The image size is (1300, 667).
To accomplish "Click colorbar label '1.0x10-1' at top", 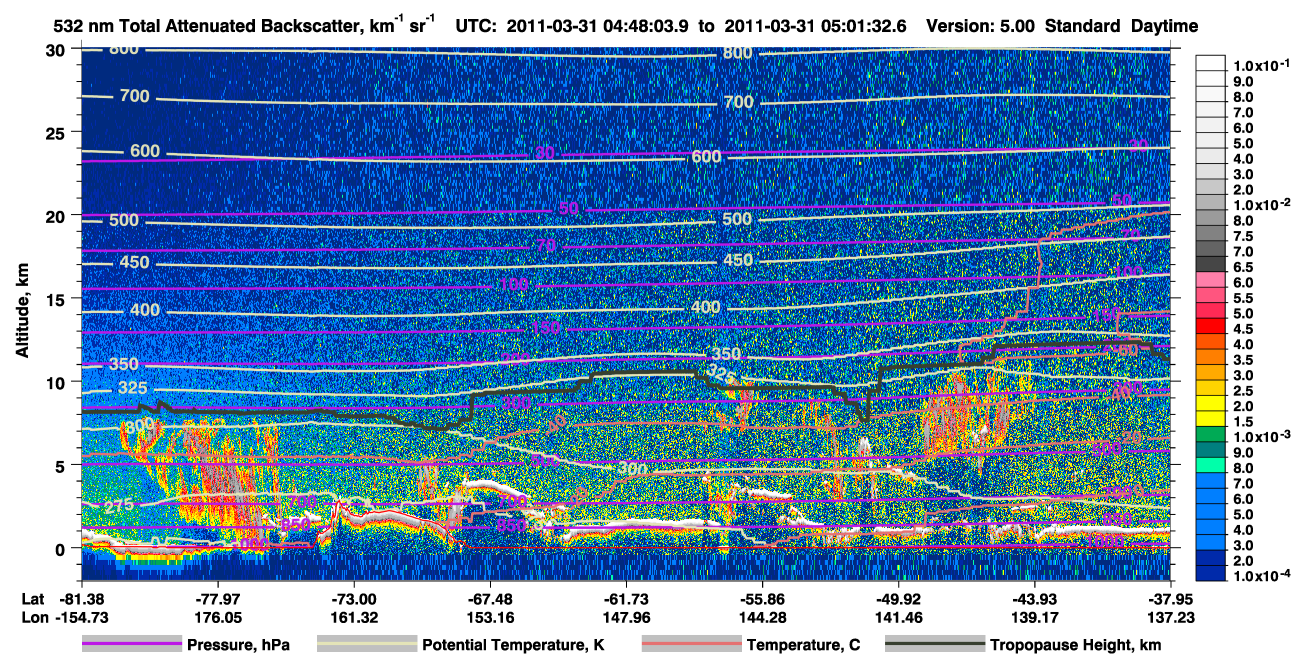I will (1264, 64).
